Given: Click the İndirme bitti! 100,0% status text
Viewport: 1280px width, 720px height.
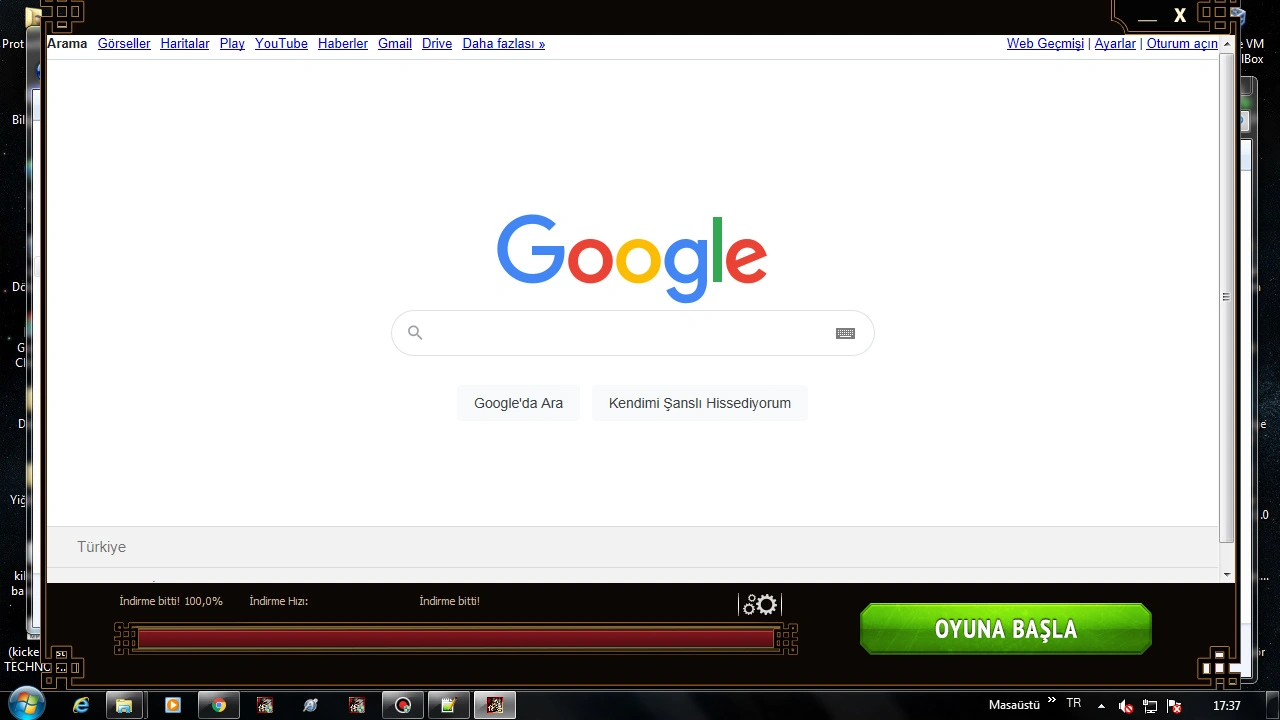Looking at the screenshot, I should click(171, 601).
